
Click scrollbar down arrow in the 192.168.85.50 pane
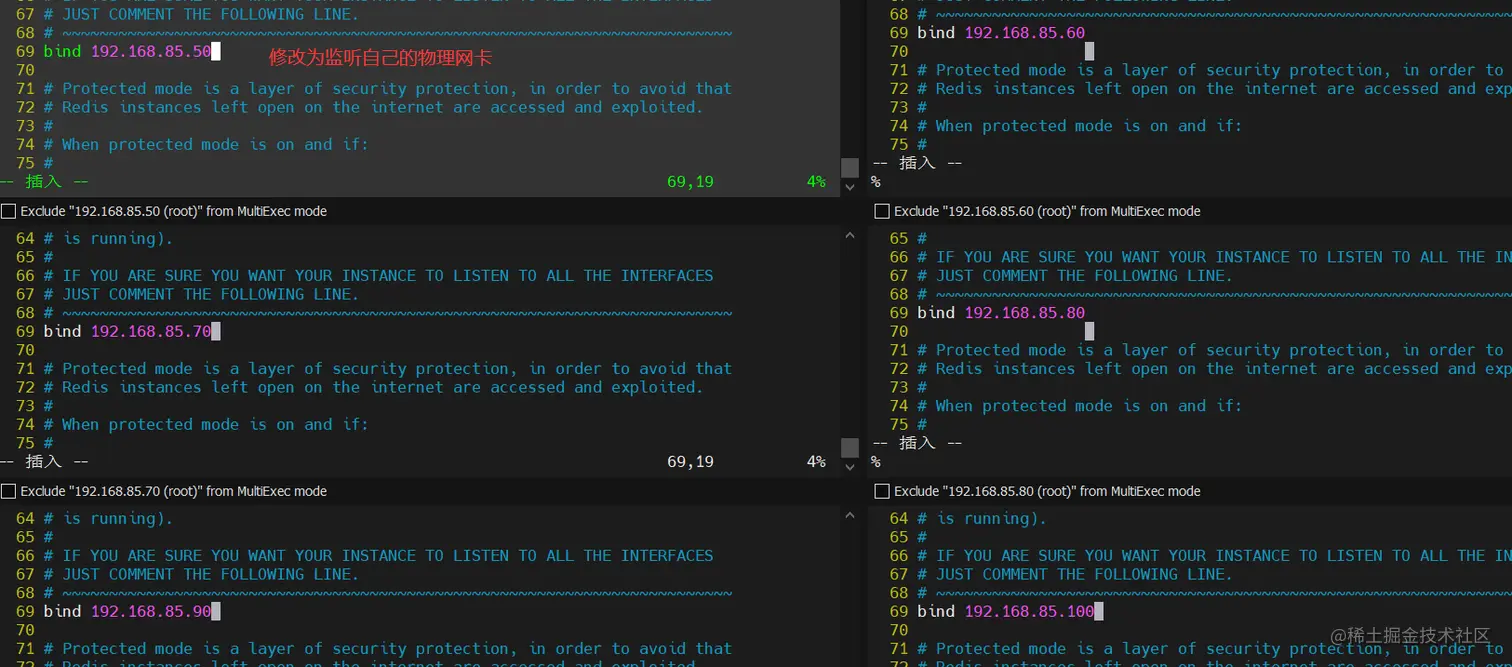coord(850,186)
